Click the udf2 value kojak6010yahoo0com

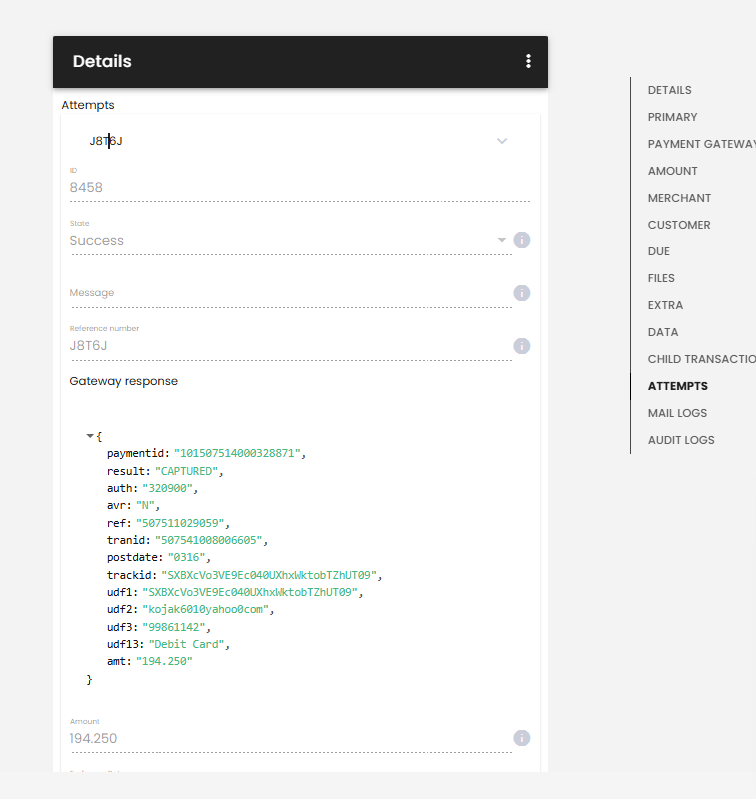[x=206, y=609]
